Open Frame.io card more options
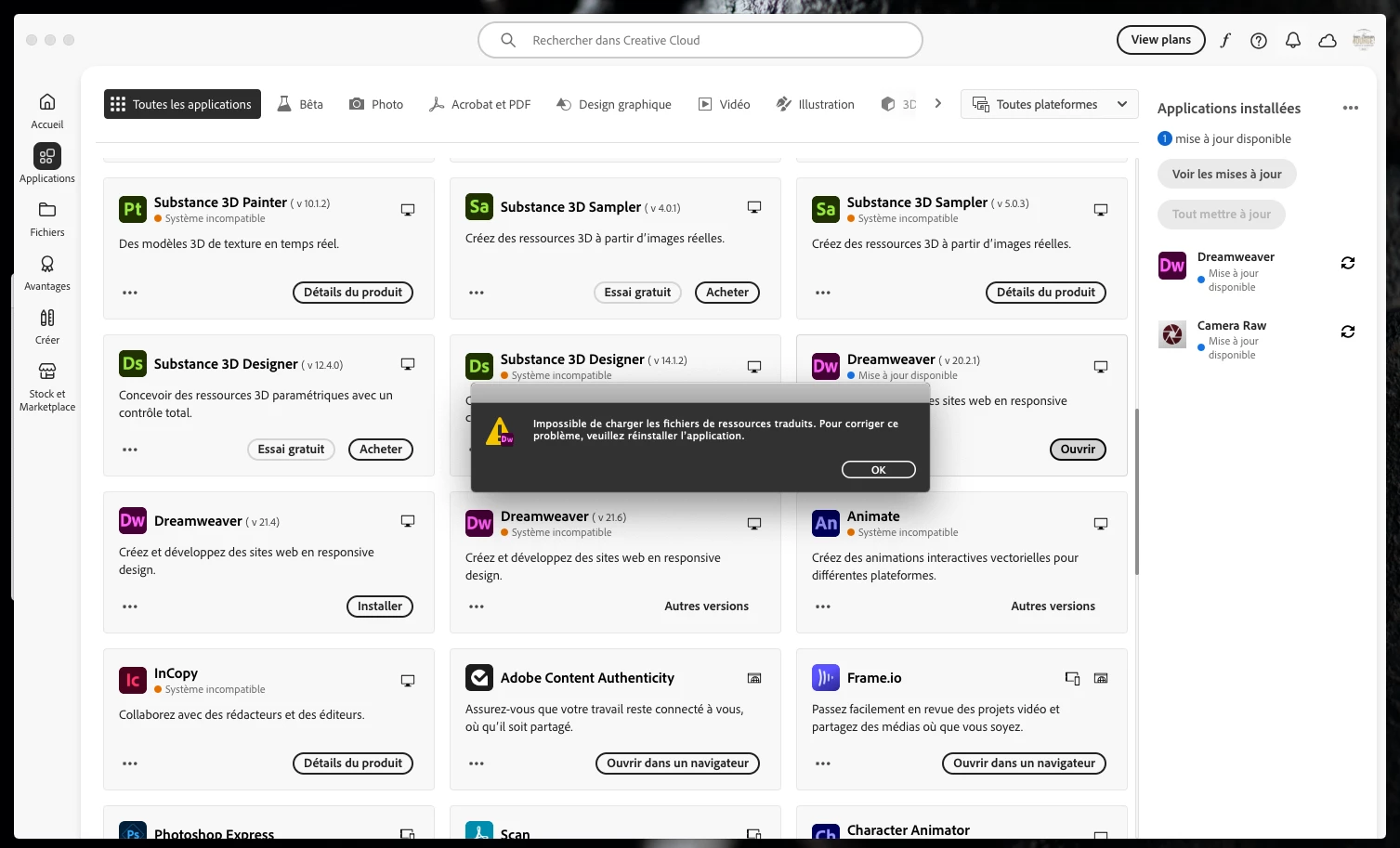 click(823, 763)
